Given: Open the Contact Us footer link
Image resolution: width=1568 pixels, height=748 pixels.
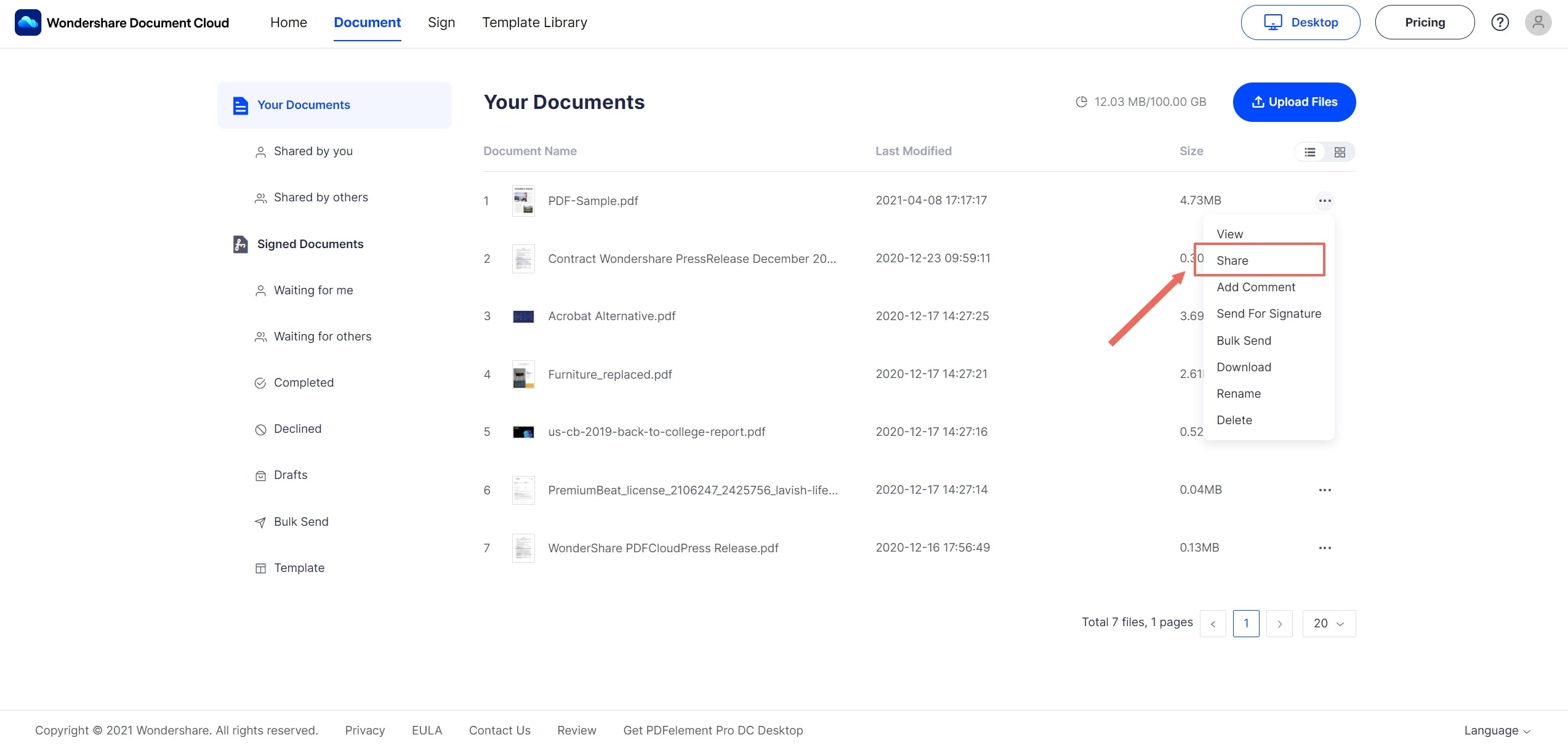Looking at the screenshot, I should click(499, 731).
